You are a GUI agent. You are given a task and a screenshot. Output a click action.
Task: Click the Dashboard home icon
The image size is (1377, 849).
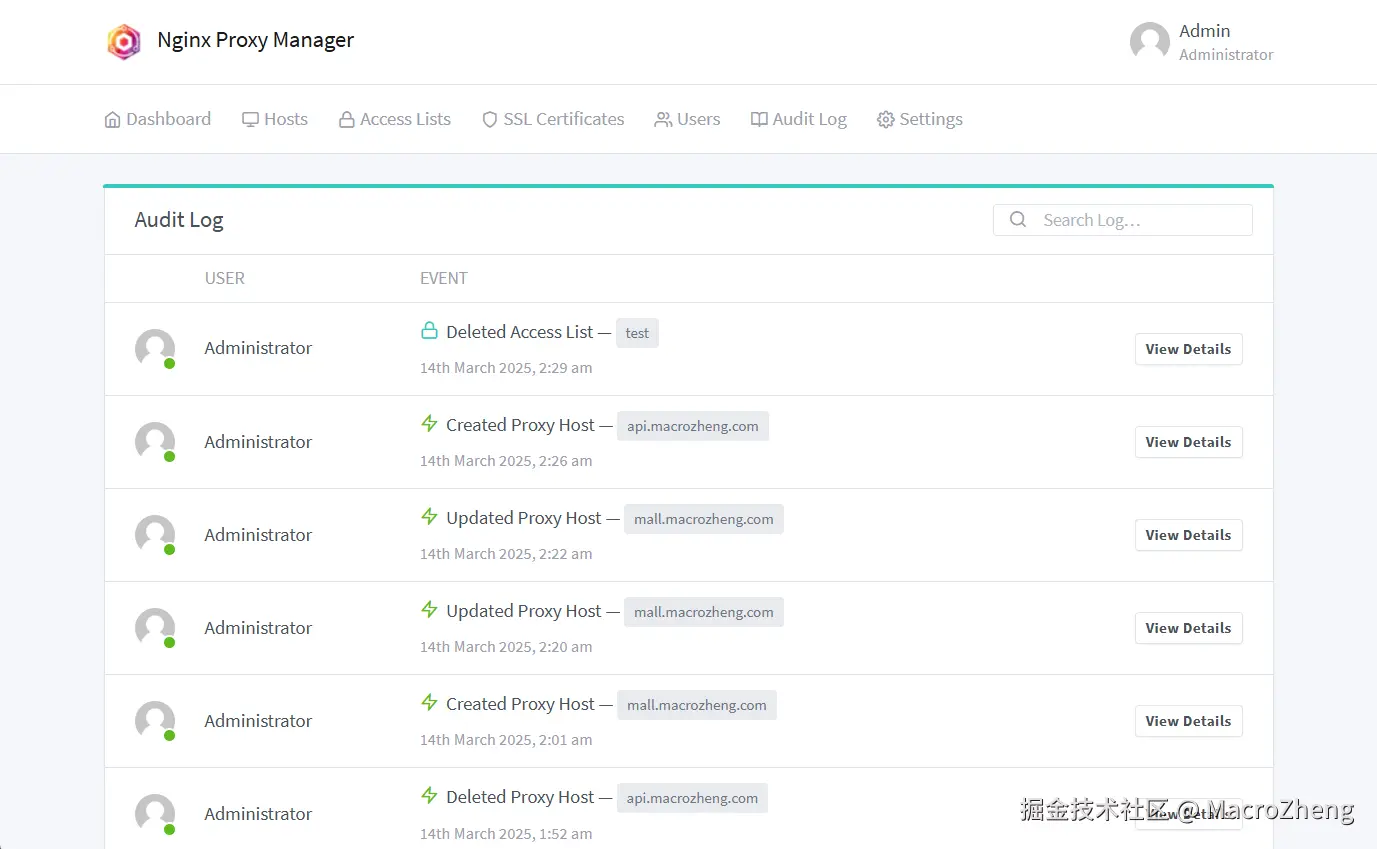pos(112,120)
